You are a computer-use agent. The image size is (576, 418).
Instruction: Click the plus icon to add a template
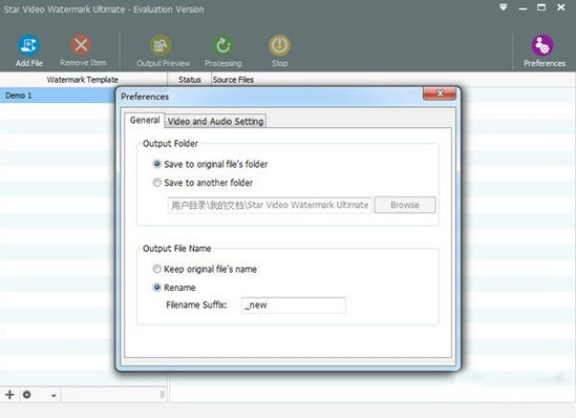pyautogui.click(x=10, y=395)
